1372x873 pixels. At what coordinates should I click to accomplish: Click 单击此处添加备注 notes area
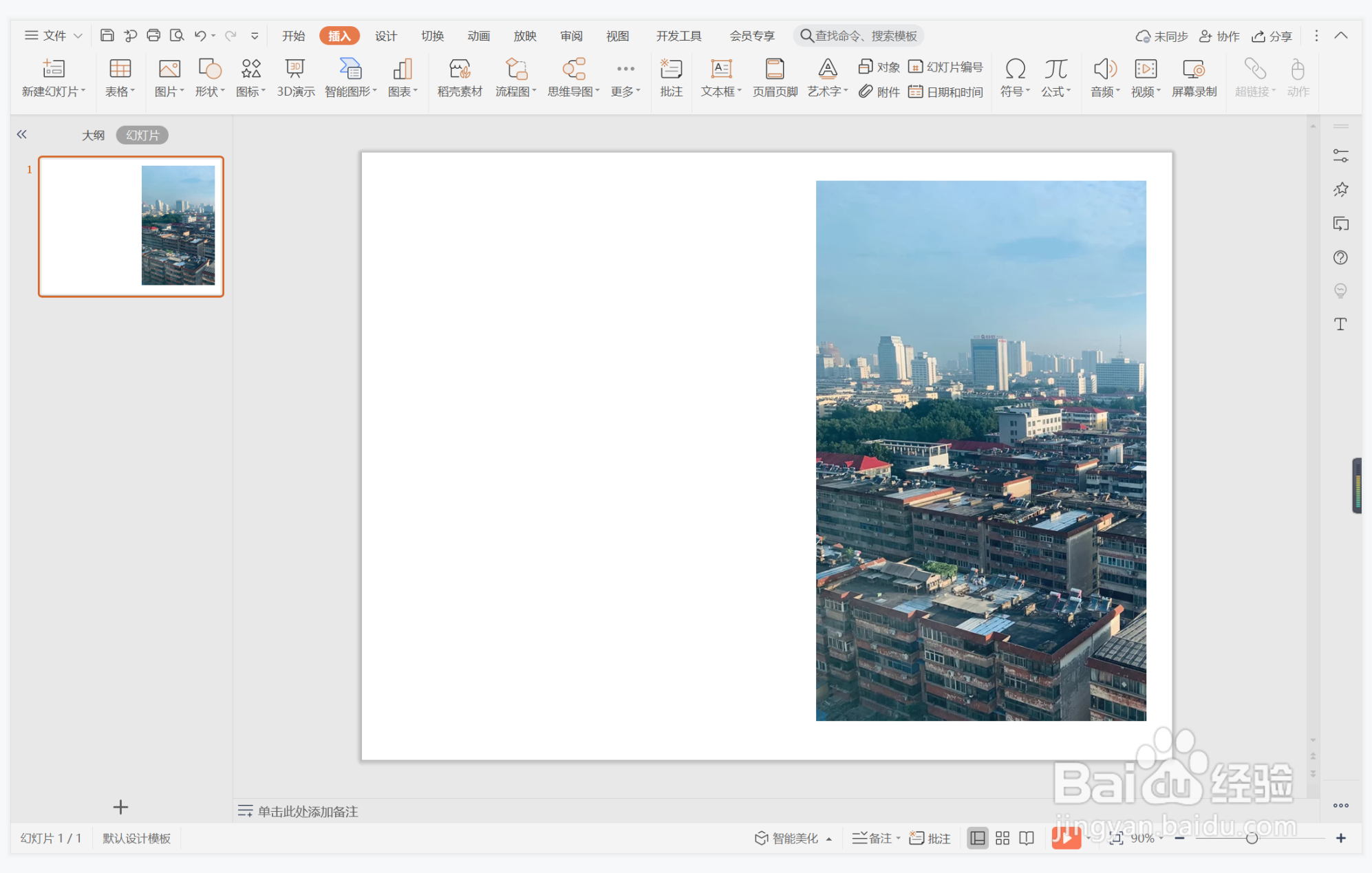(307, 811)
